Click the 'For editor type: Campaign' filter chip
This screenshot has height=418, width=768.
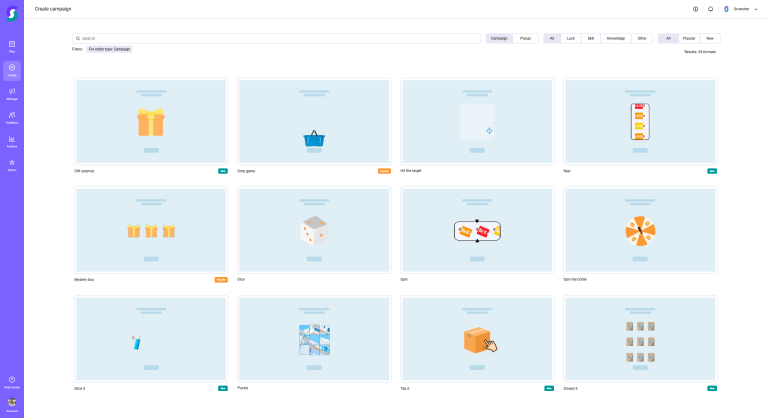109,49
